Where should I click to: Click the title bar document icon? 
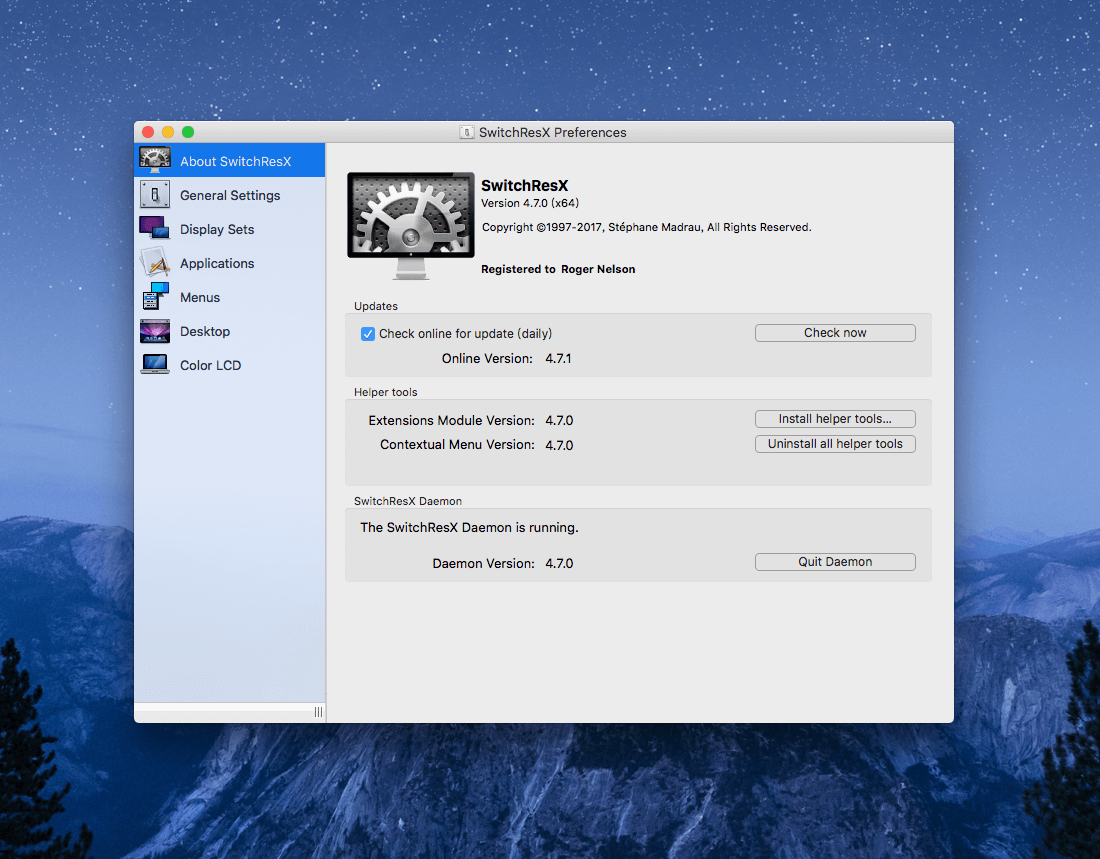click(x=467, y=132)
